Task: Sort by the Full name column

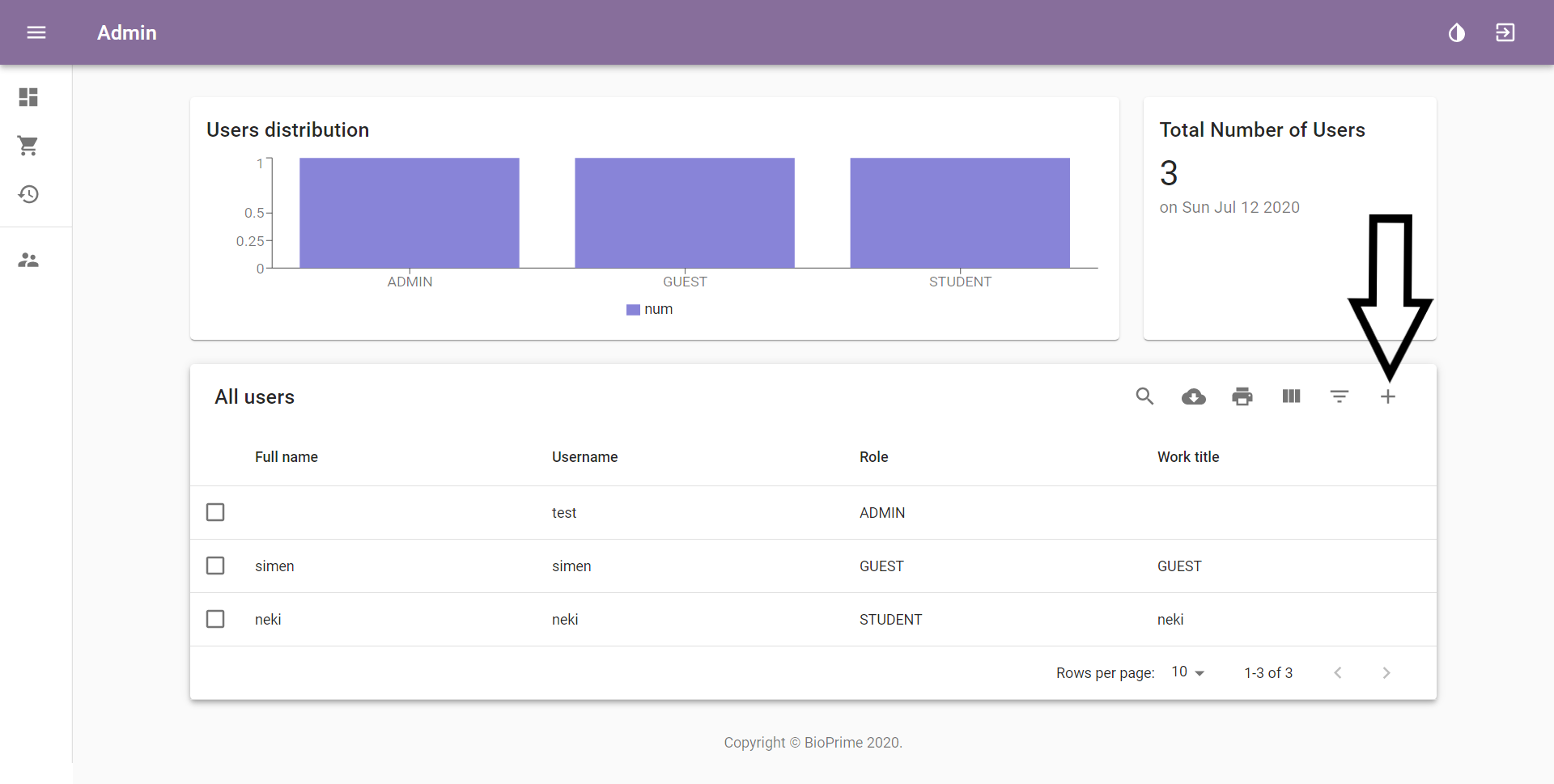Action: pyautogui.click(x=287, y=457)
